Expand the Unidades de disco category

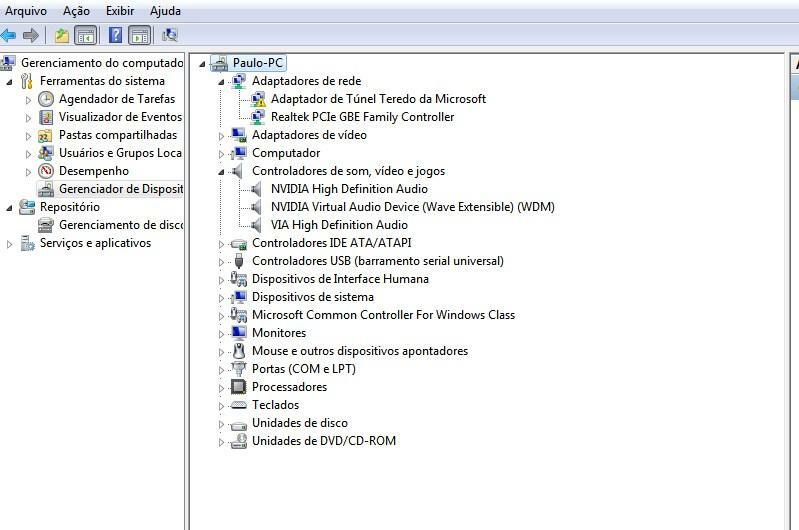tap(221, 424)
